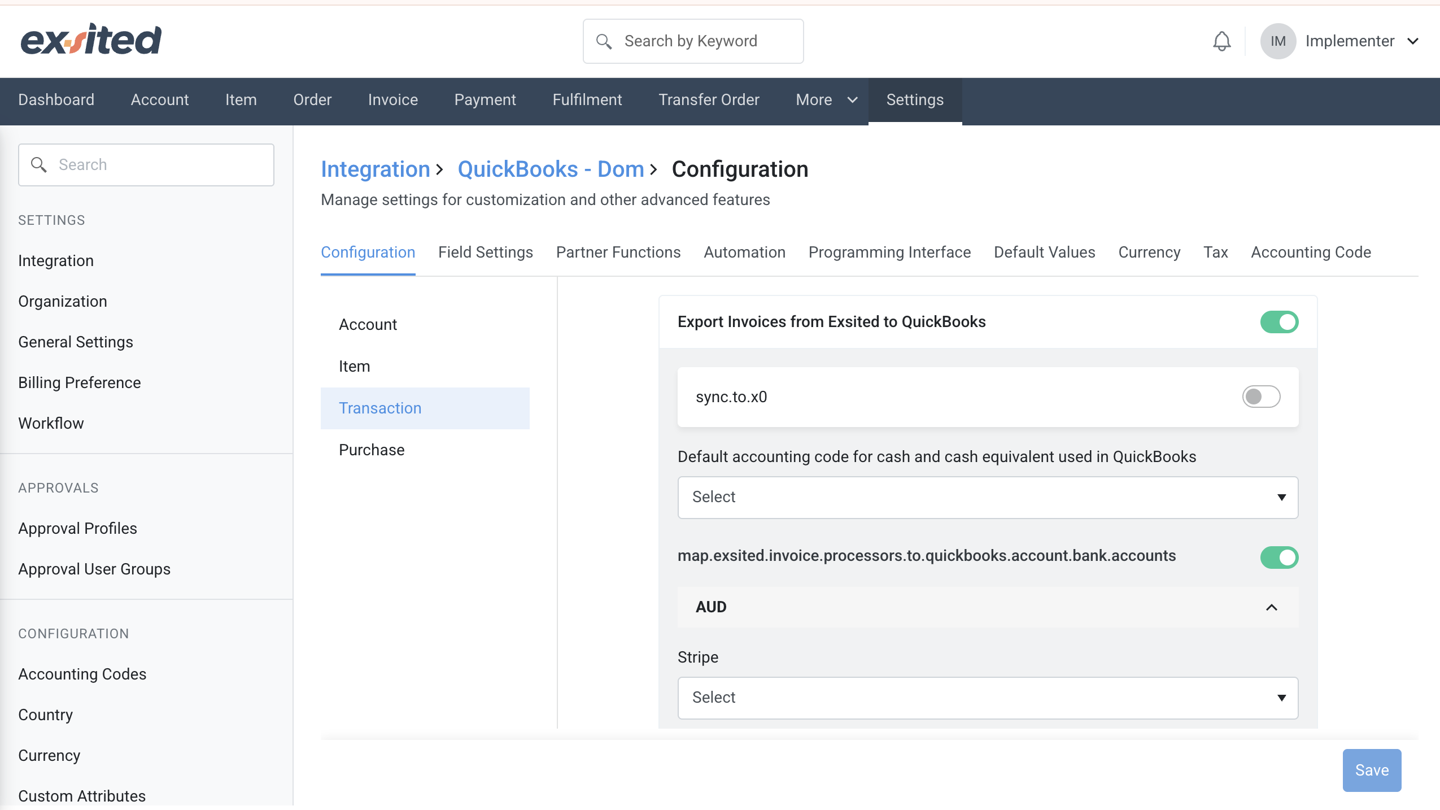
Task: Switch to the Partner Functions tab
Action: tap(618, 252)
